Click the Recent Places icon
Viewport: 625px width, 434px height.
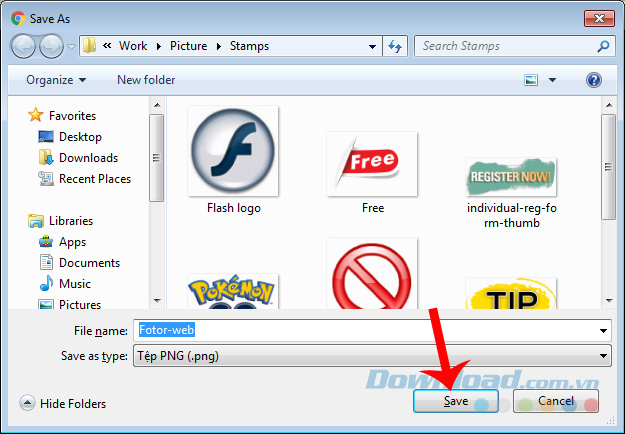pos(46,179)
